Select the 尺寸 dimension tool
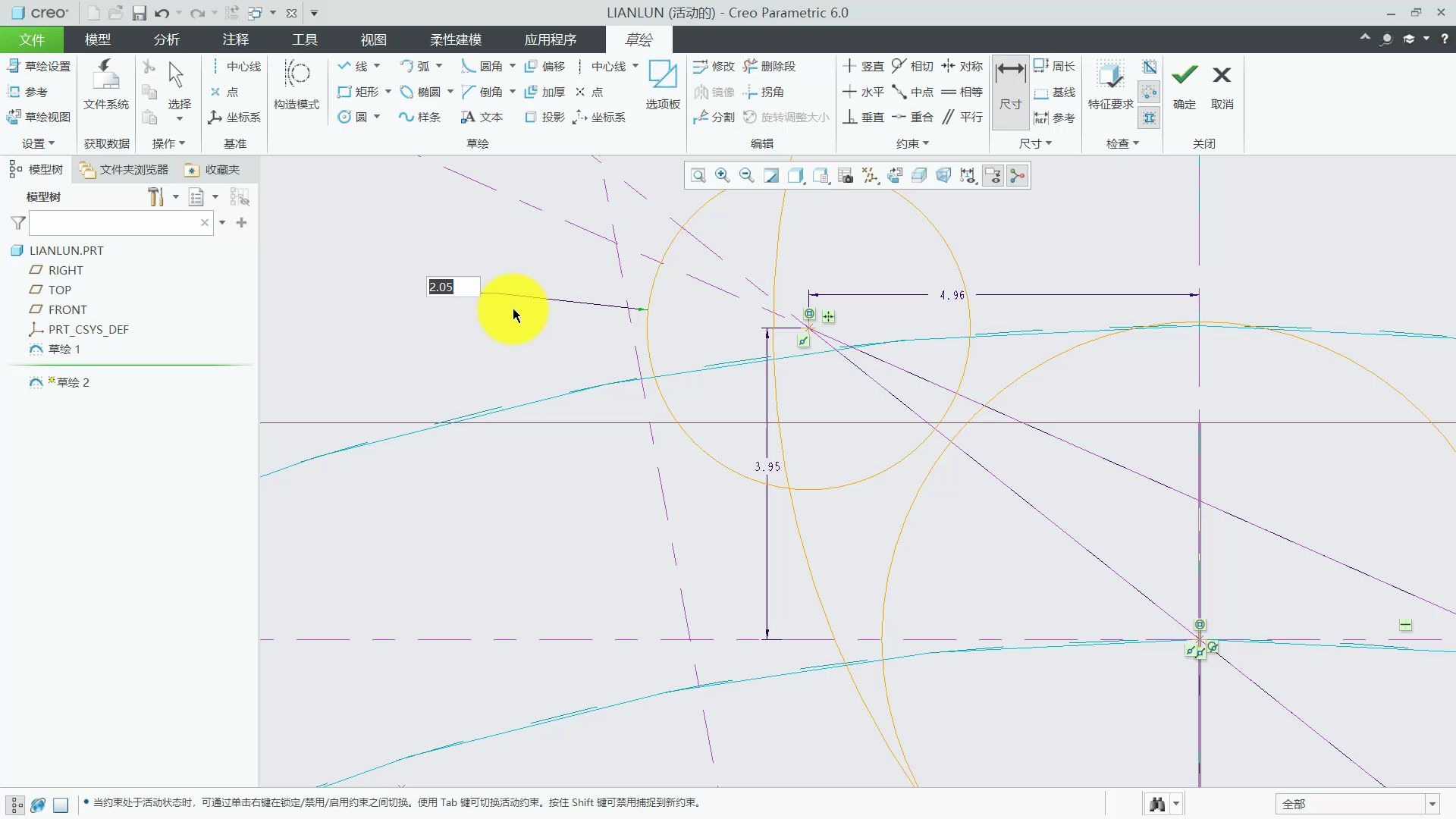 click(1010, 83)
